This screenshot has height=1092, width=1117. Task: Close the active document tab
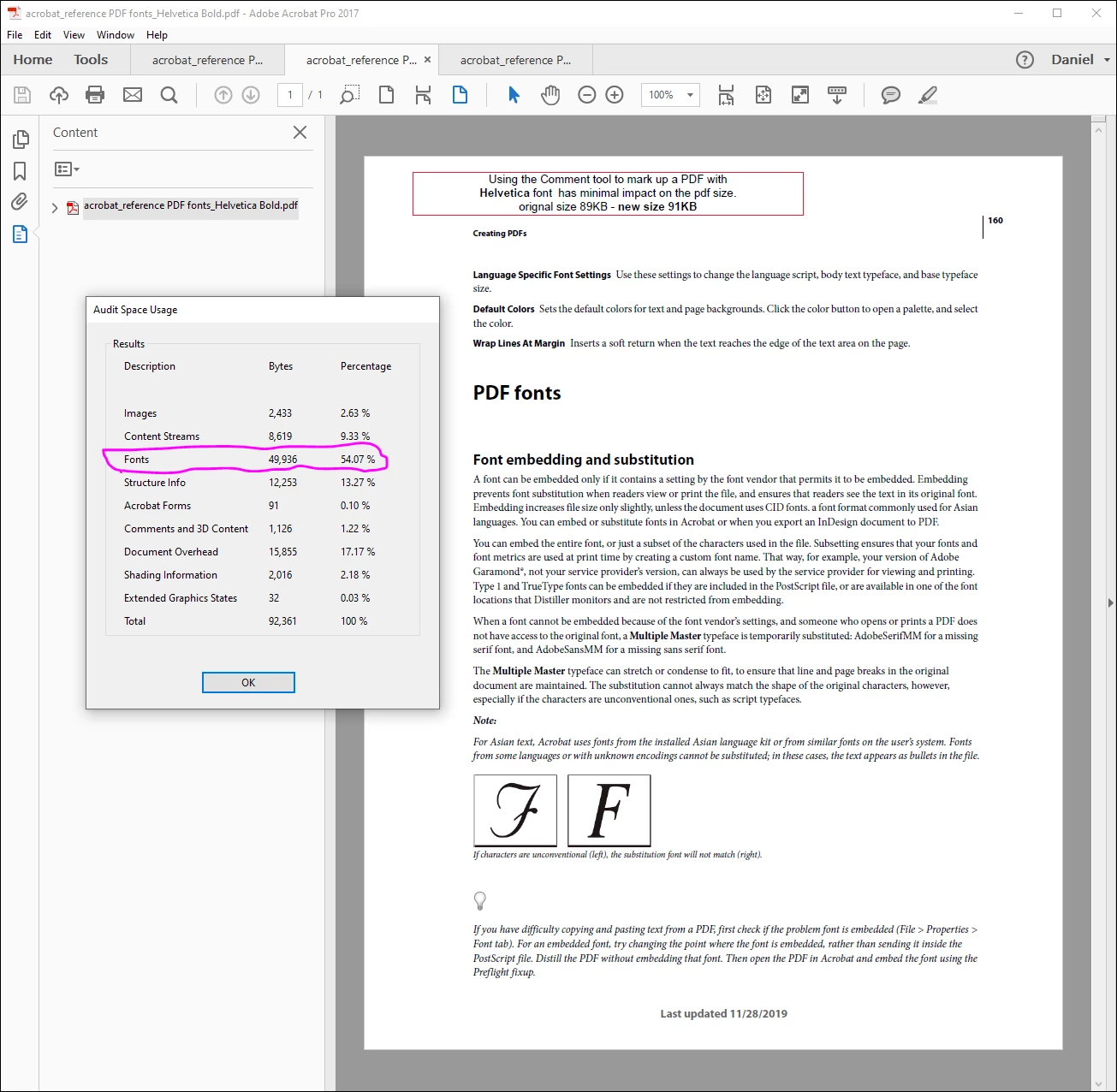(x=427, y=60)
